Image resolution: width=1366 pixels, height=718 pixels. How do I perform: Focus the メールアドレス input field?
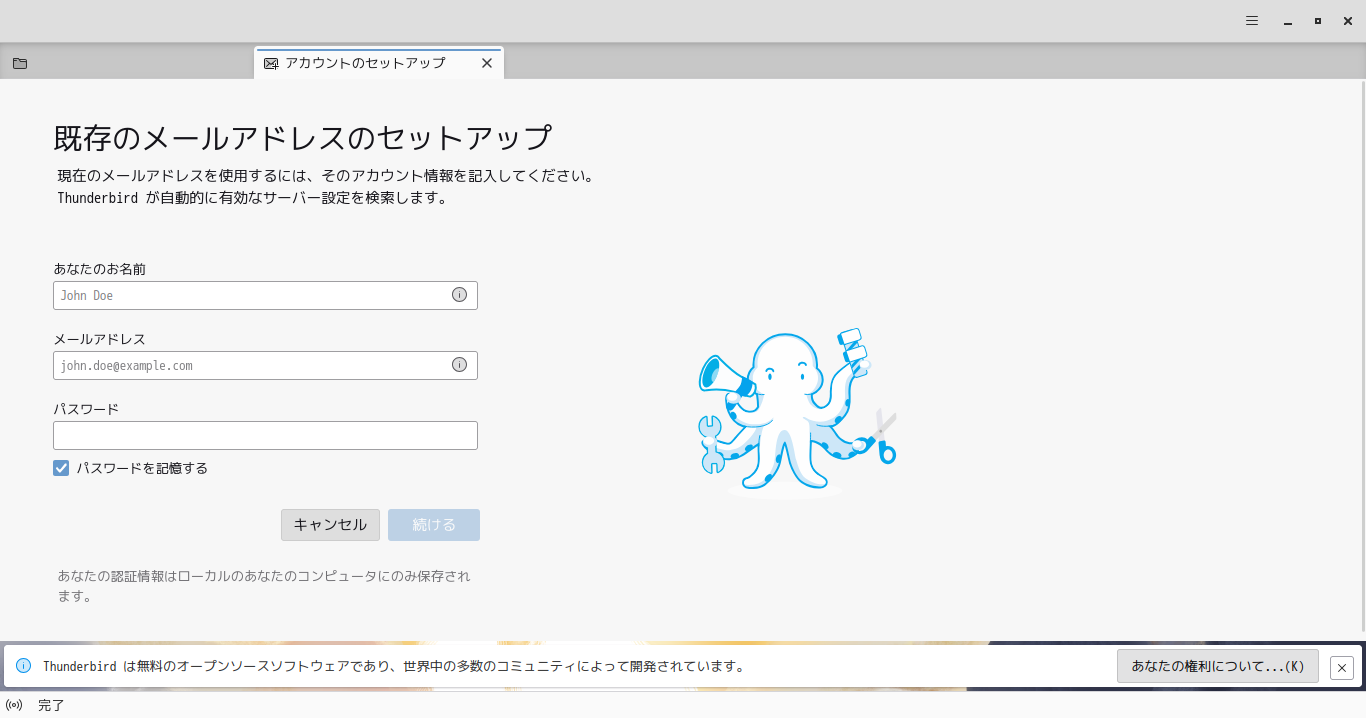click(x=265, y=365)
